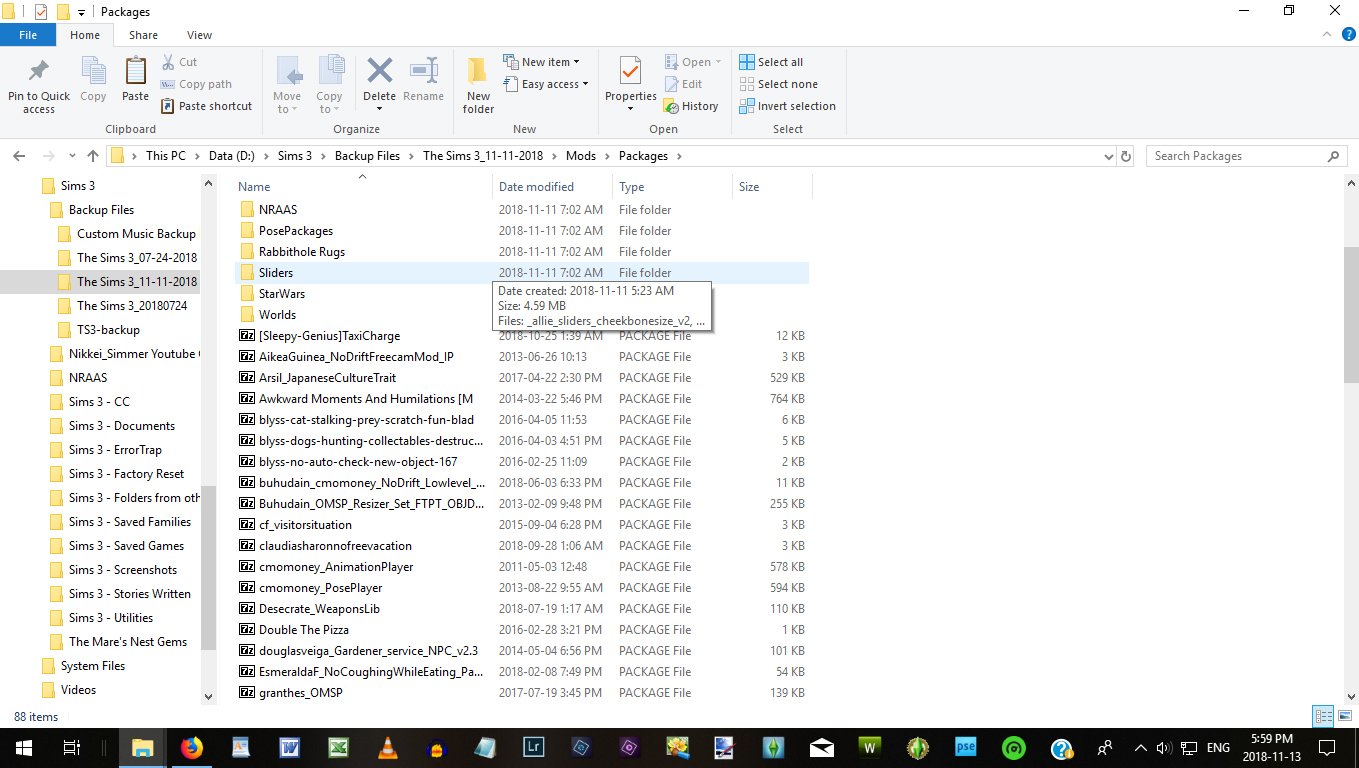Click the file list vertical scrollbar
This screenshot has width=1359, height=768.
click(x=1351, y=314)
